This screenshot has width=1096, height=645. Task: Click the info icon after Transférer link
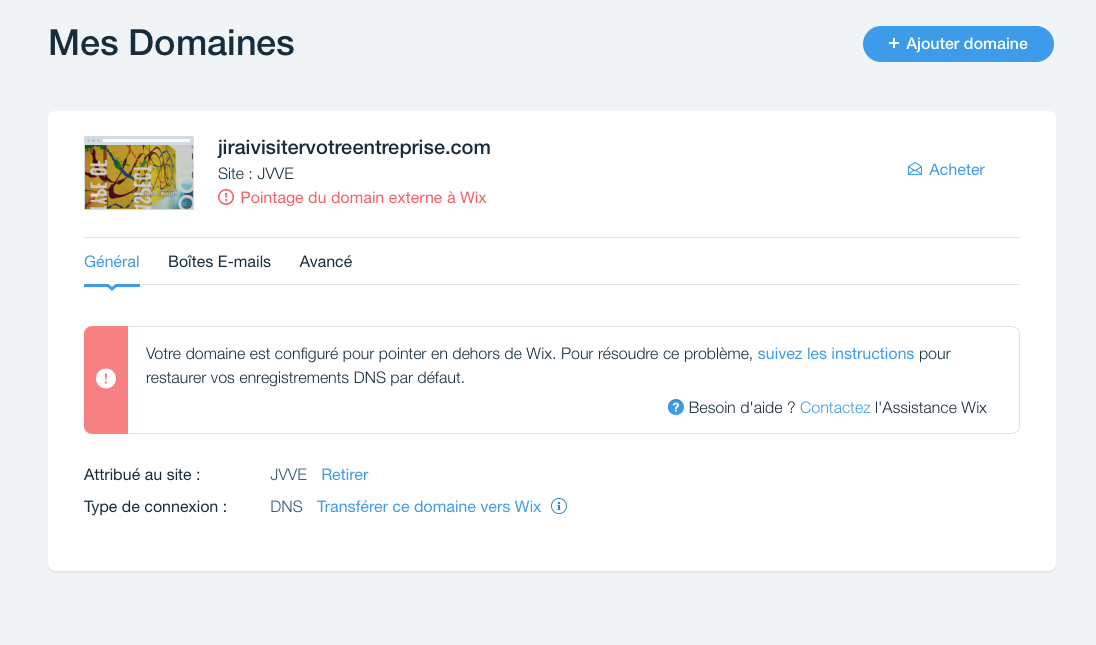pos(558,506)
